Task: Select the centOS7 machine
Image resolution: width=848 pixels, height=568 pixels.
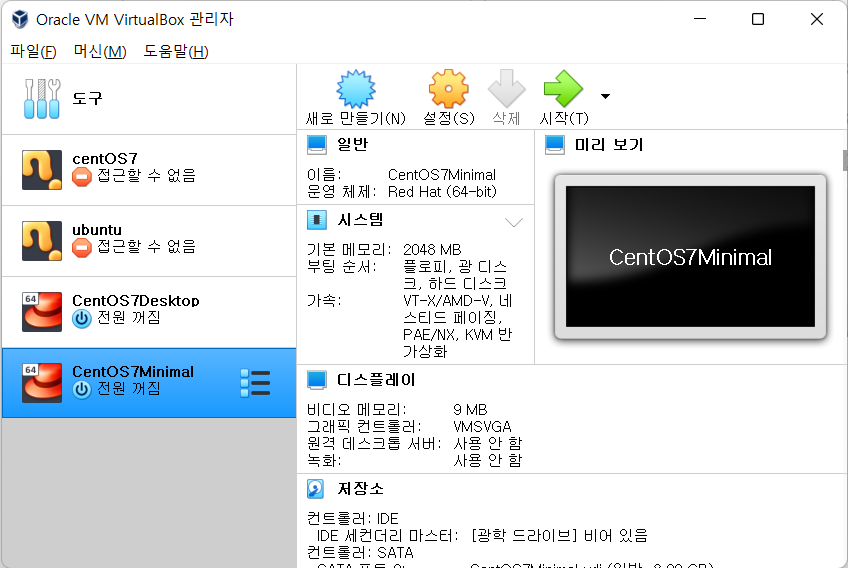Action: (149, 170)
